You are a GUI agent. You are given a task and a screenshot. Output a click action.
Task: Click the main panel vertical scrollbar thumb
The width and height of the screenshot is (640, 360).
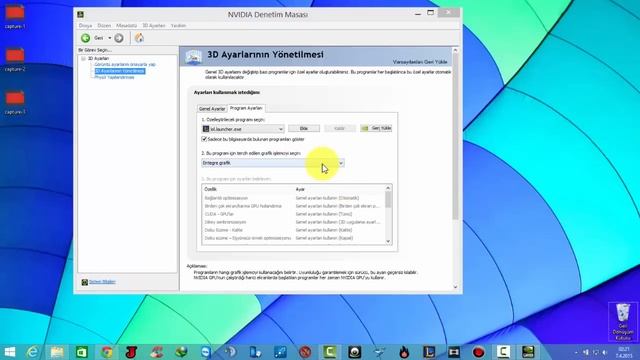[456, 137]
